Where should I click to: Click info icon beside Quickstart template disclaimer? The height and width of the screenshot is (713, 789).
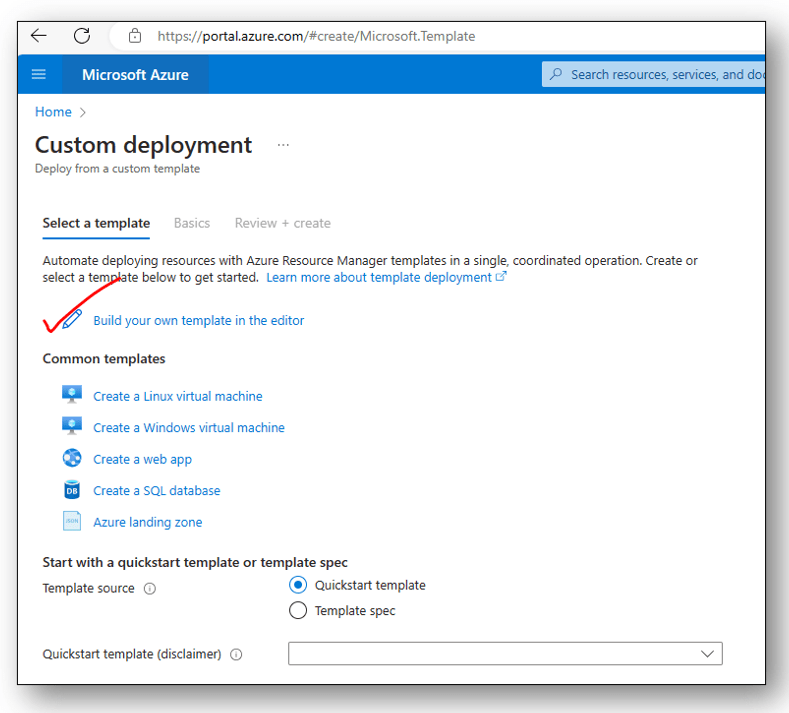click(237, 655)
